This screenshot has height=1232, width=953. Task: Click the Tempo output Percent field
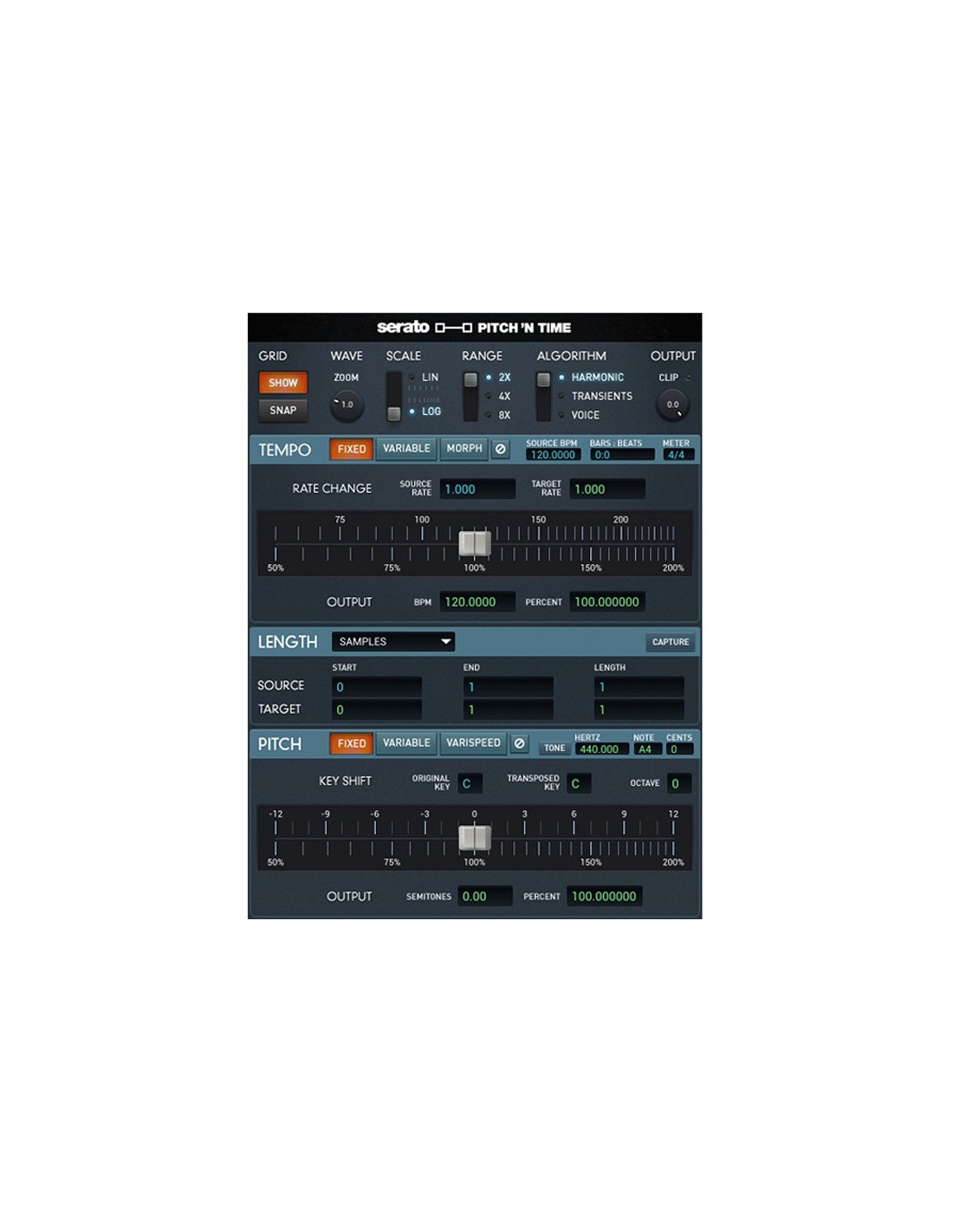607,602
